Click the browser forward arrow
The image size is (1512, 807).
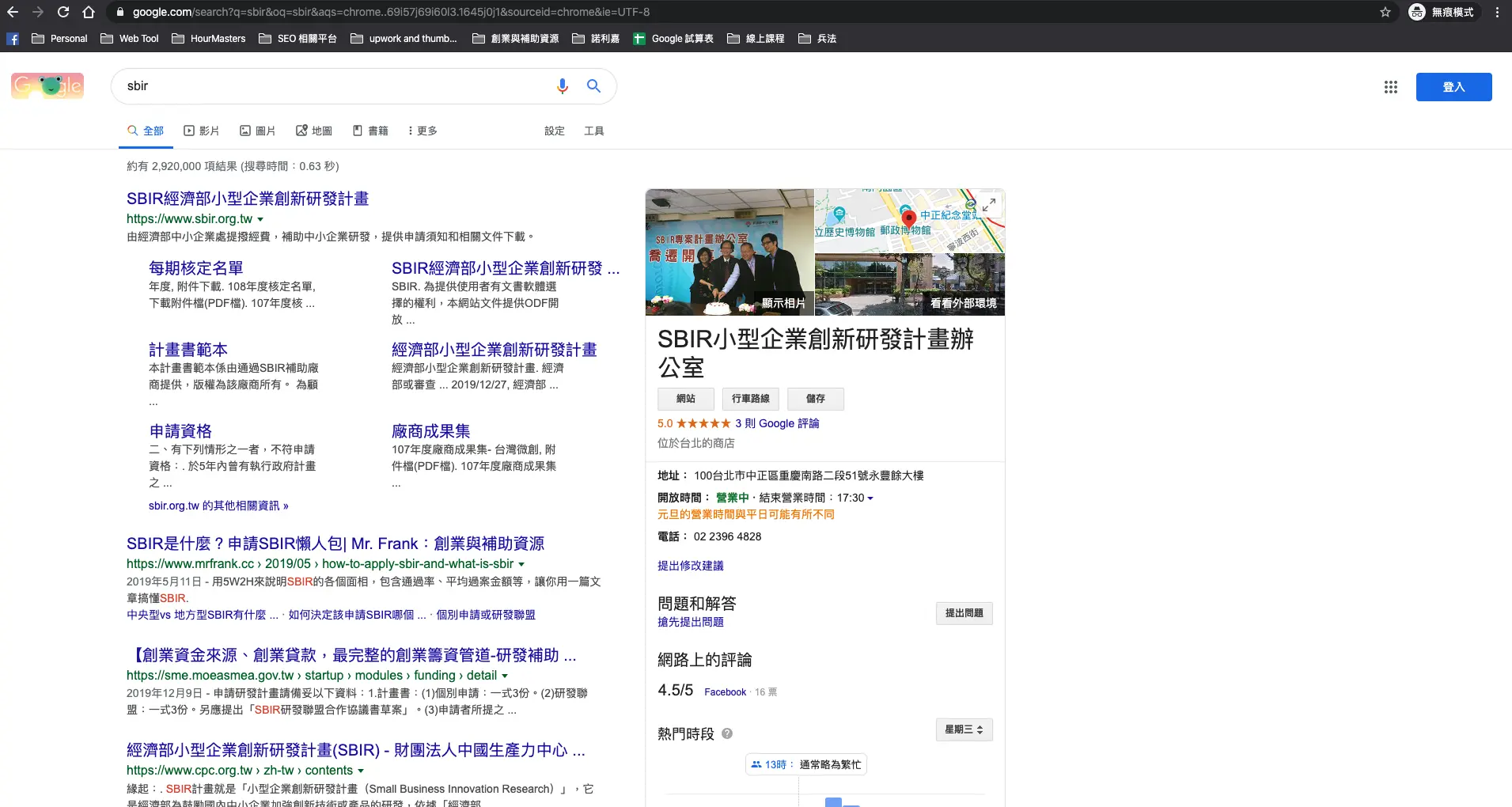click(37, 12)
